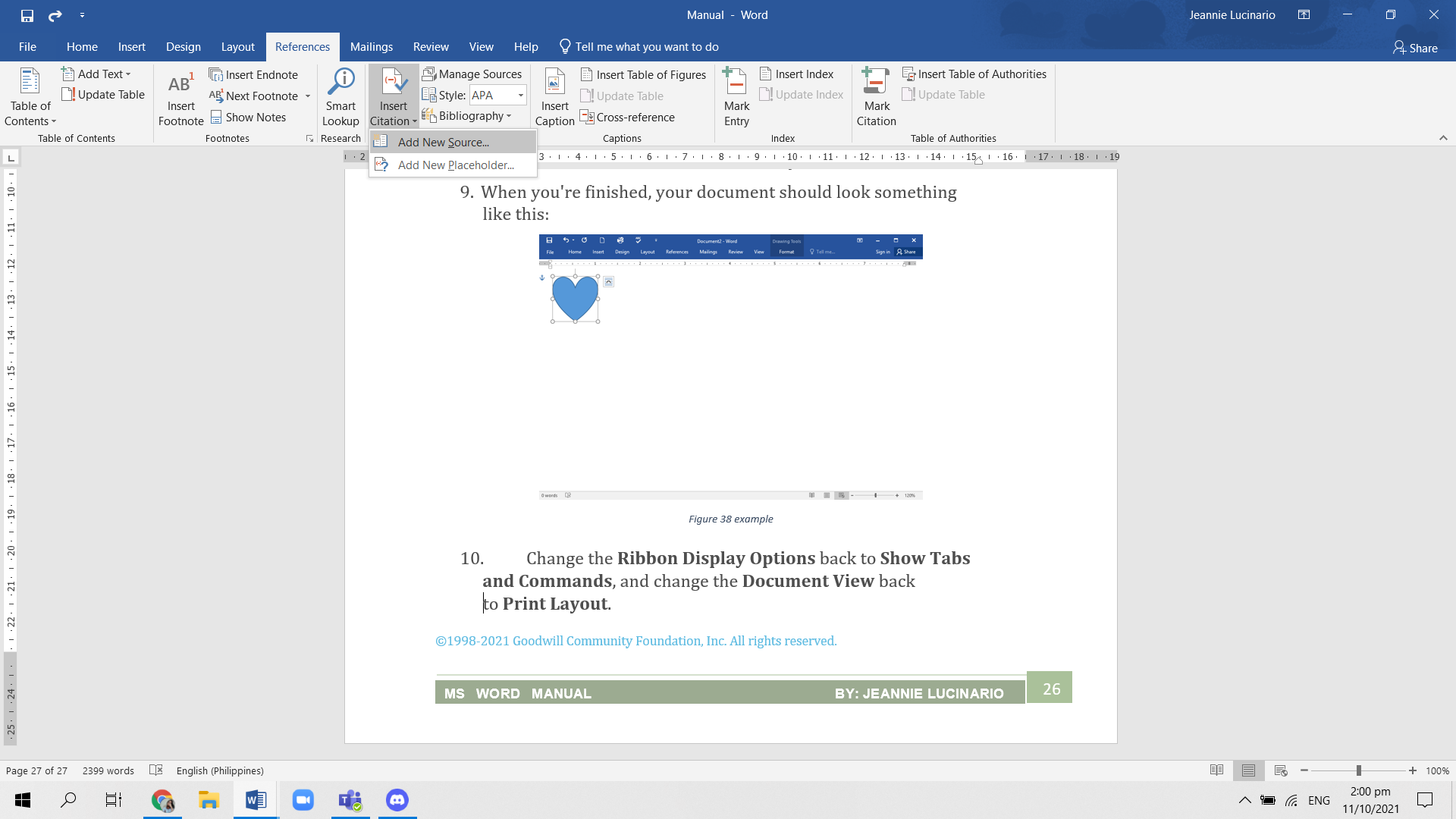Switch to the Design tab
The image size is (1456, 819).
(x=184, y=47)
